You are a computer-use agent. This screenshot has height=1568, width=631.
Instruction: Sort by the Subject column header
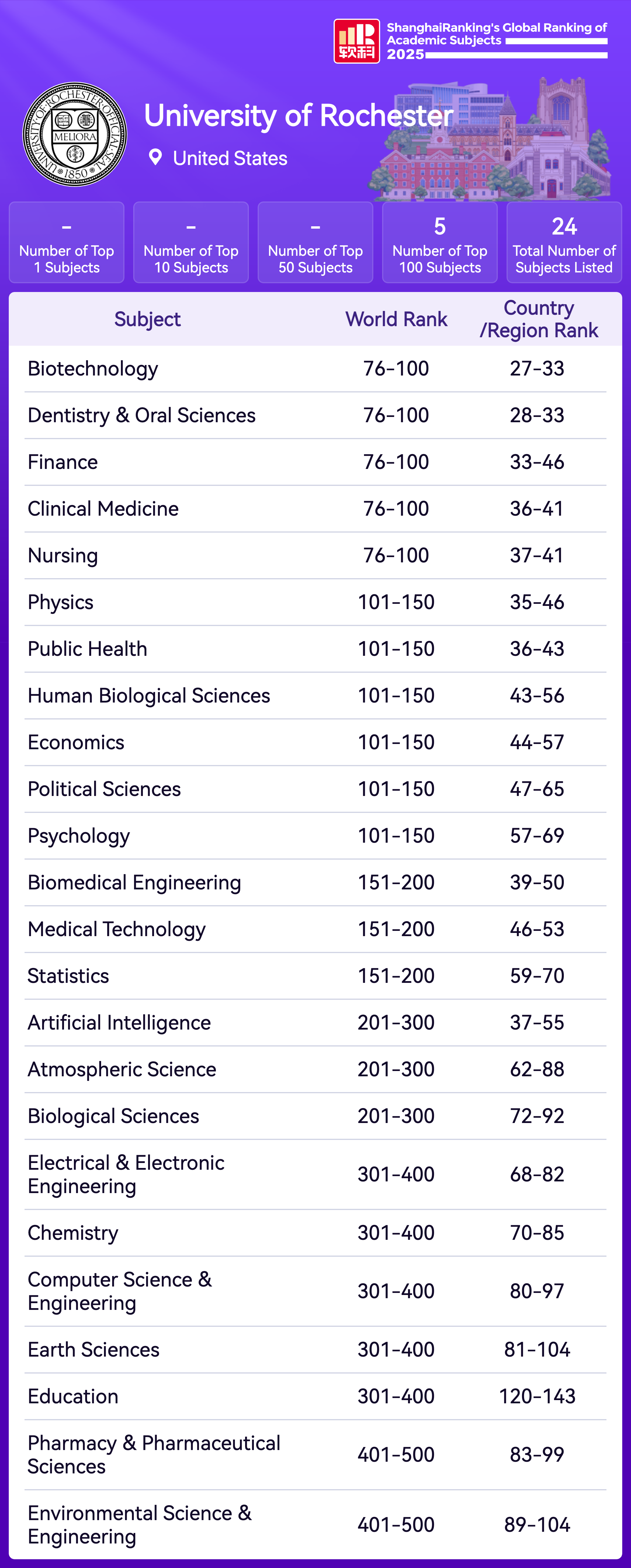click(x=148, y=319)
